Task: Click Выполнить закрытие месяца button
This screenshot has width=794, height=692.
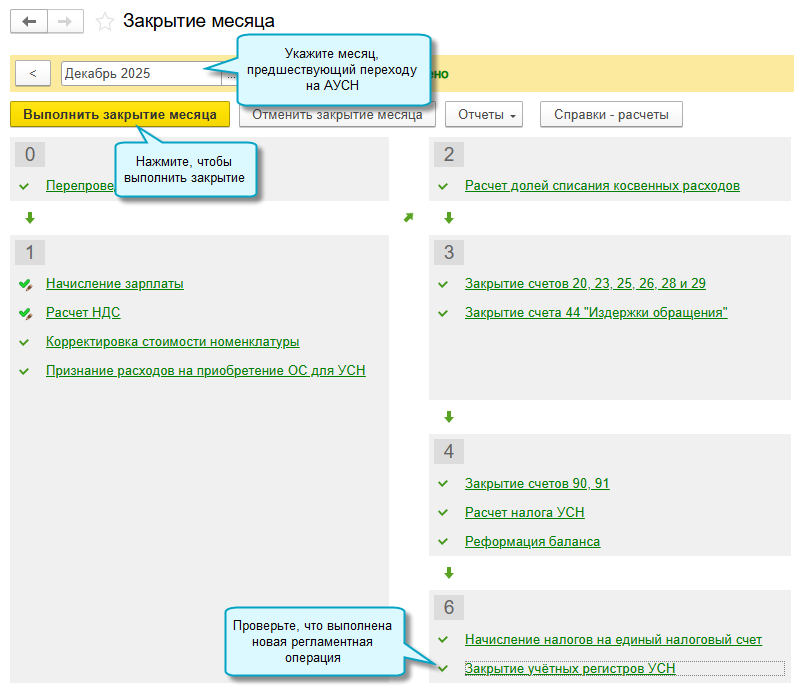Action: tap(120, 114)
